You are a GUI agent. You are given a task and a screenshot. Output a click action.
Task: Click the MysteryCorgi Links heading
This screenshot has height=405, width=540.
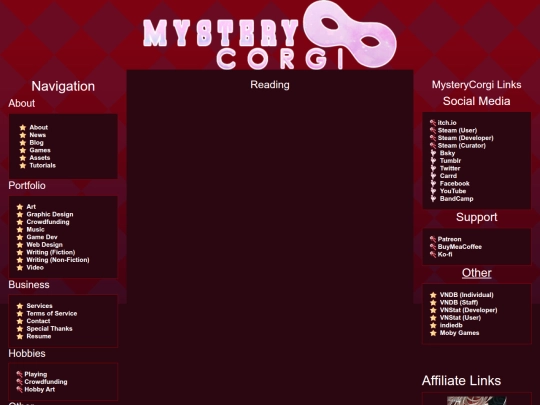476,84
